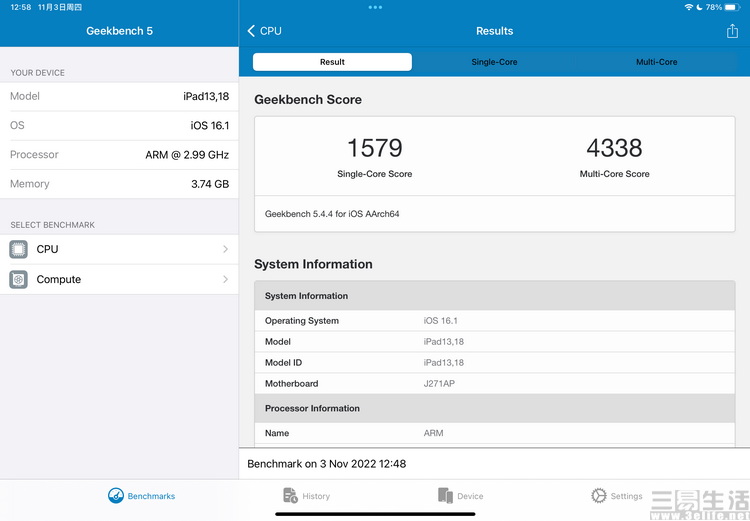The image size is (750, 521).
Task: Expand the Compute benchmark row chevron
Action: [225, 279]
